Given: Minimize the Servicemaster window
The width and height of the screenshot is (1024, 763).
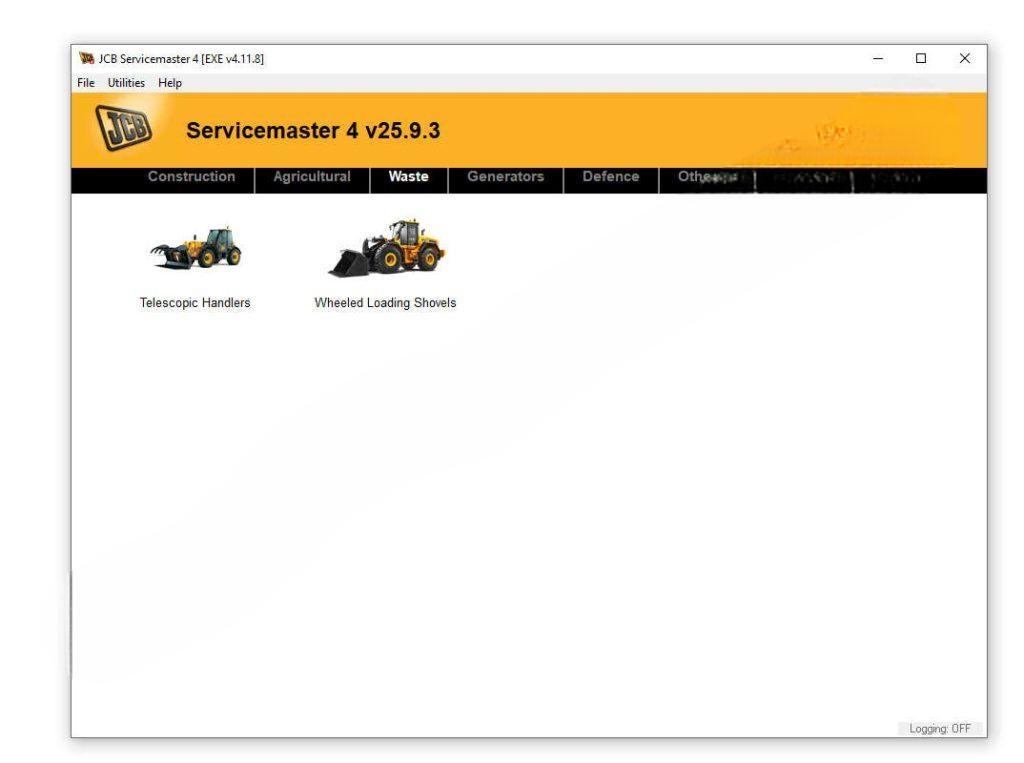Looking at the screenshot, I should 878,59.
